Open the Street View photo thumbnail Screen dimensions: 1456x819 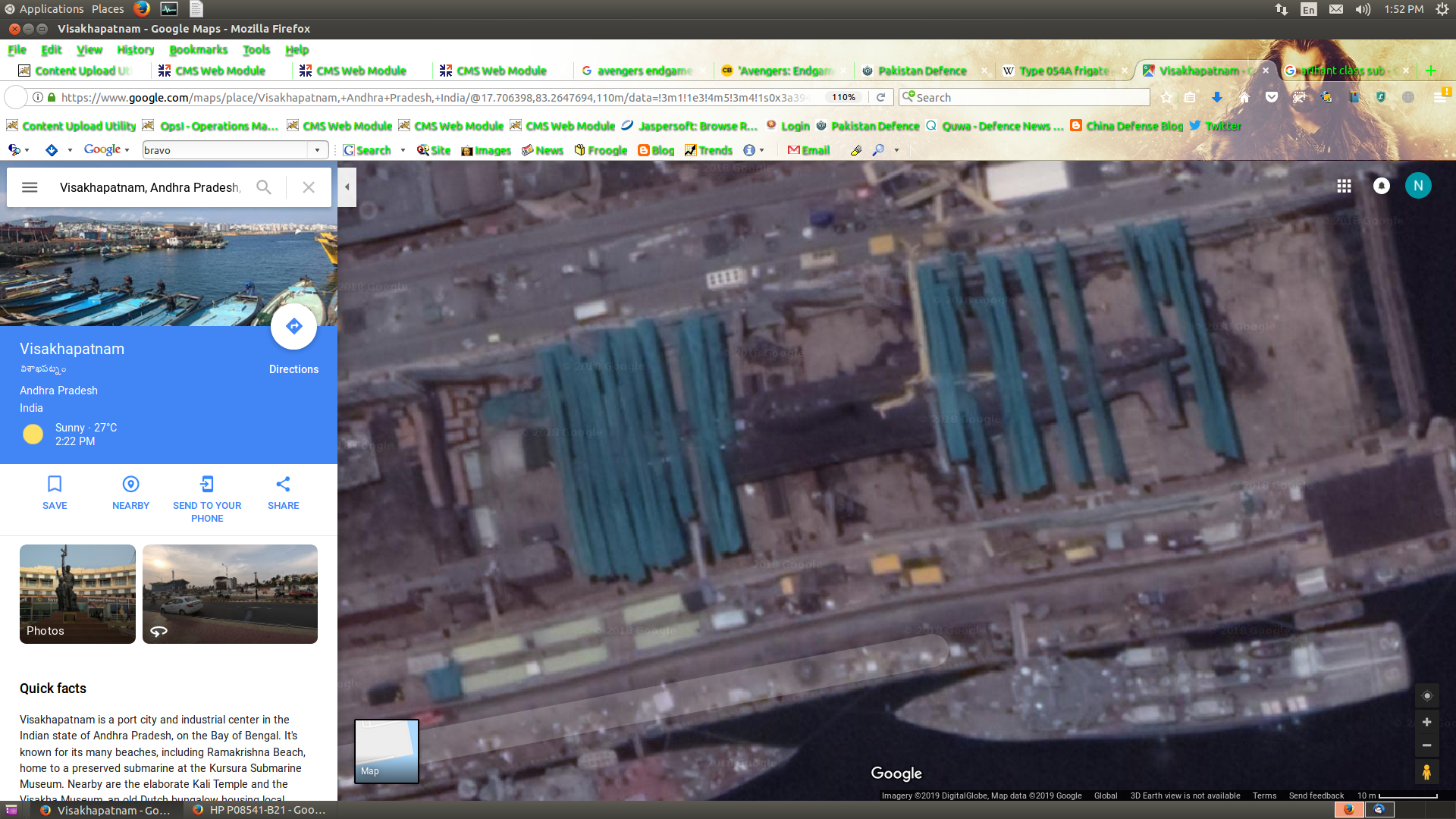[230, 594]
